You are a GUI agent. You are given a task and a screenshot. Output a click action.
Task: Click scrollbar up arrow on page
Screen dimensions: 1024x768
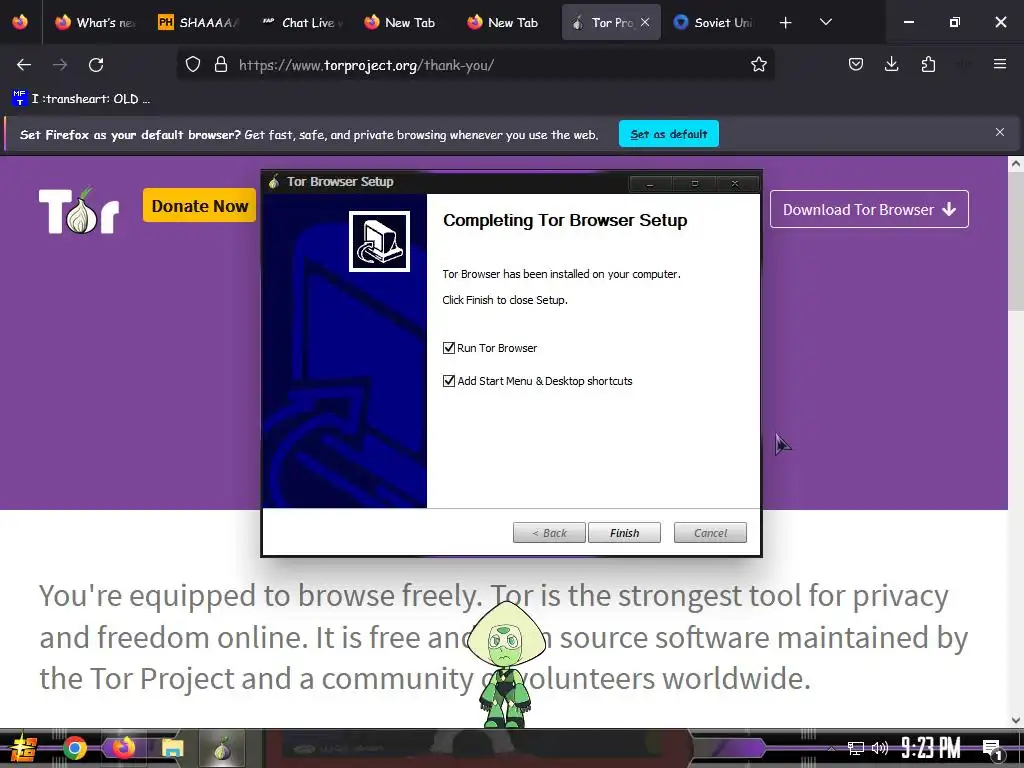pyautogui.click(x=1016, y=164)
